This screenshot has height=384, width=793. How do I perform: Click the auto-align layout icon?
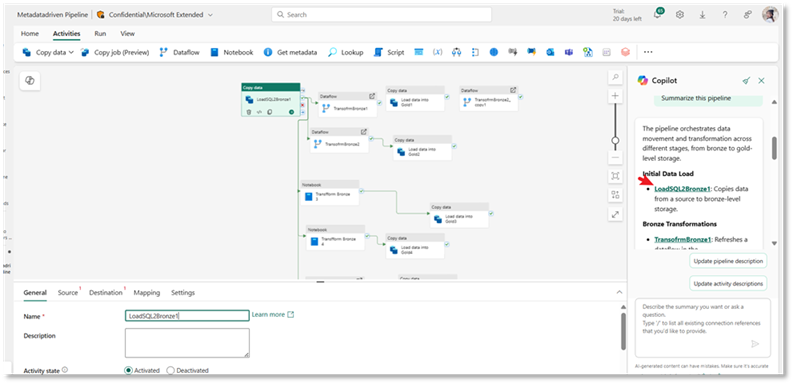(615, 195)
